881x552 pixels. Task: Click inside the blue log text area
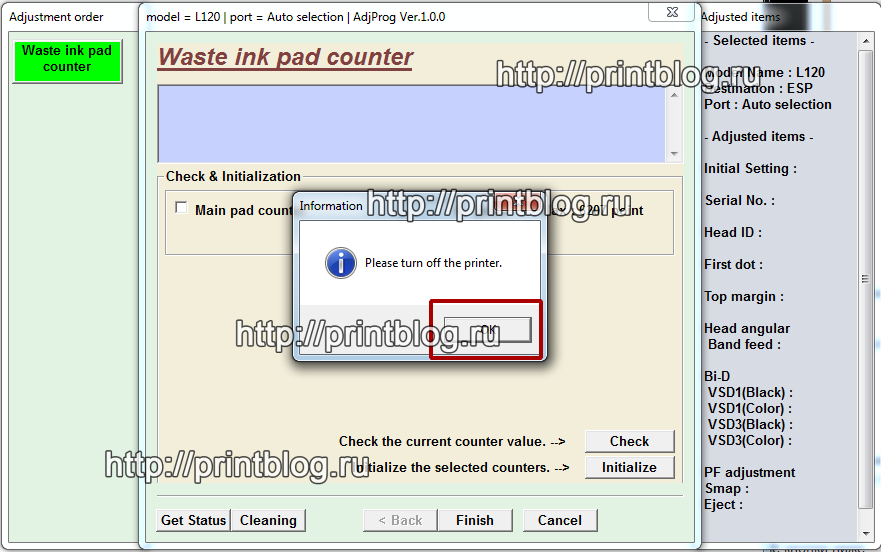point(410,123)
